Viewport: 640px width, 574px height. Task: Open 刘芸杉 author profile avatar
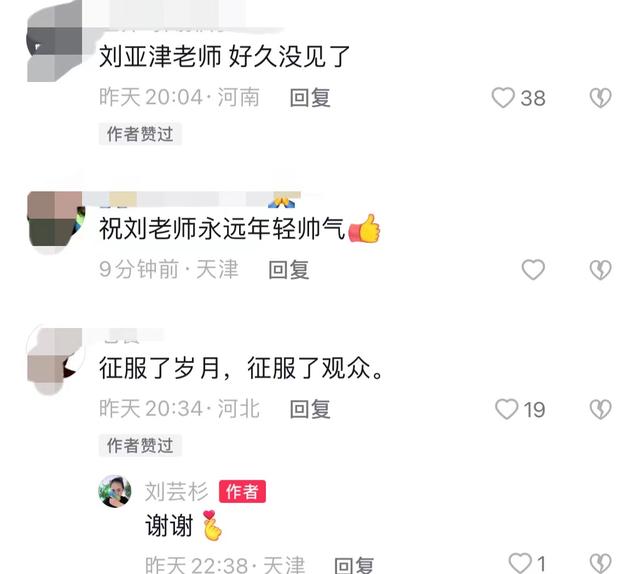coord(115,491)
